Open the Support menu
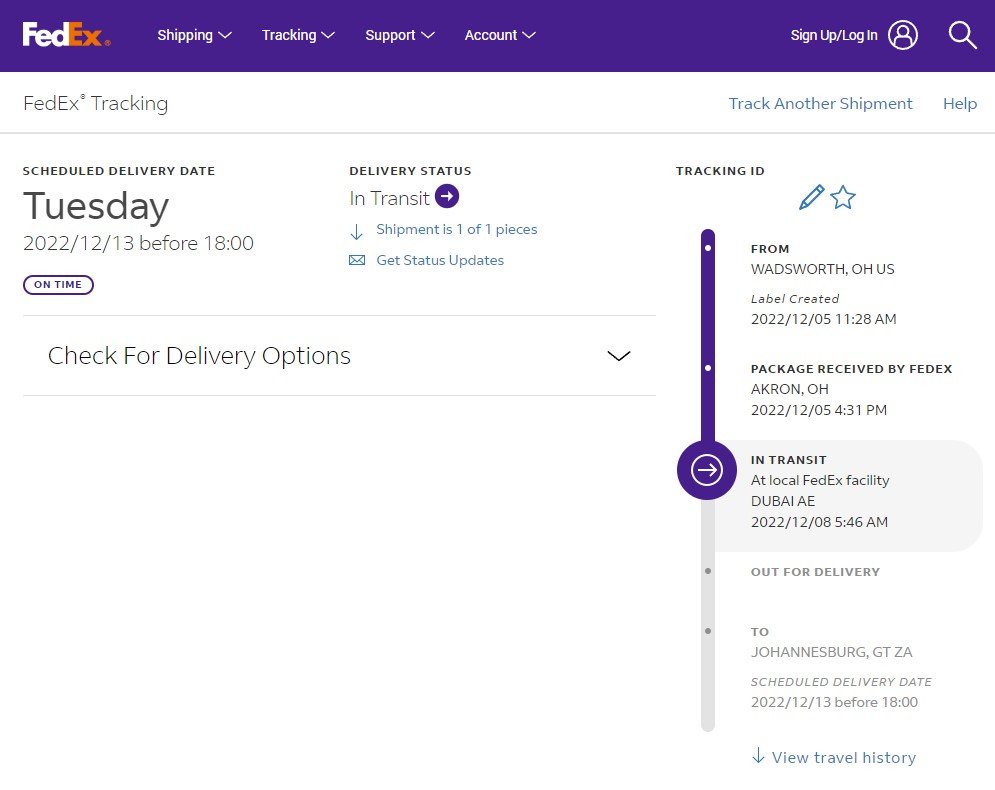The width and height of the screenshot is (995, 790). tap(400, 36)
